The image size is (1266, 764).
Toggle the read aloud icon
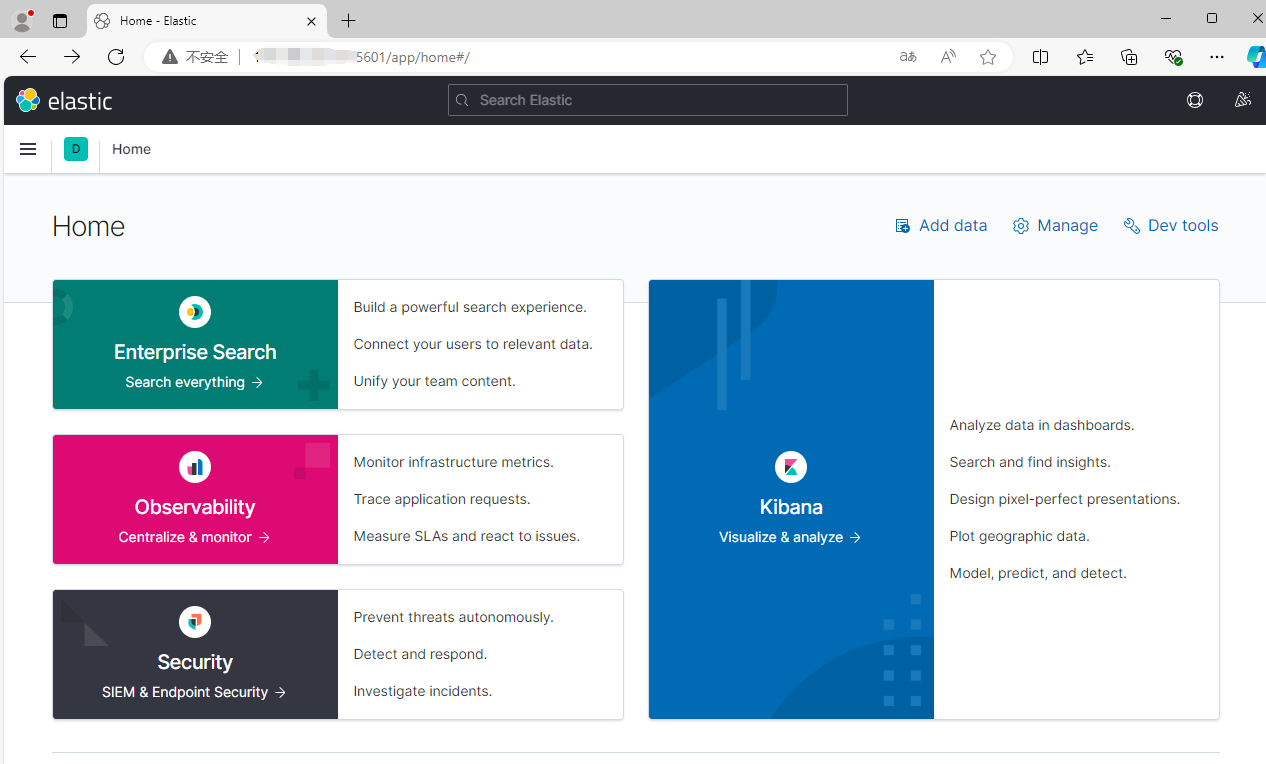(x=948, y=57)
